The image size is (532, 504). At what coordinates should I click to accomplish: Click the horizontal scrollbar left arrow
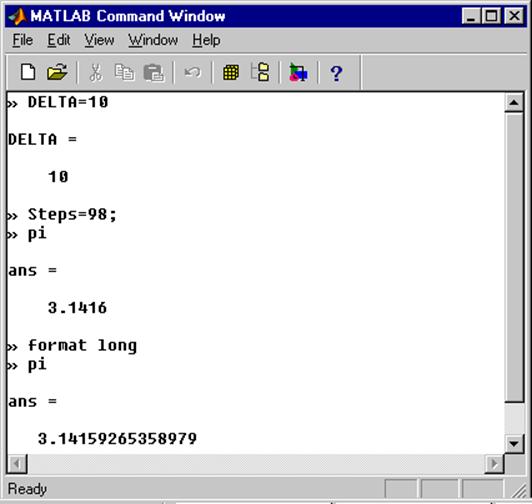17,463
